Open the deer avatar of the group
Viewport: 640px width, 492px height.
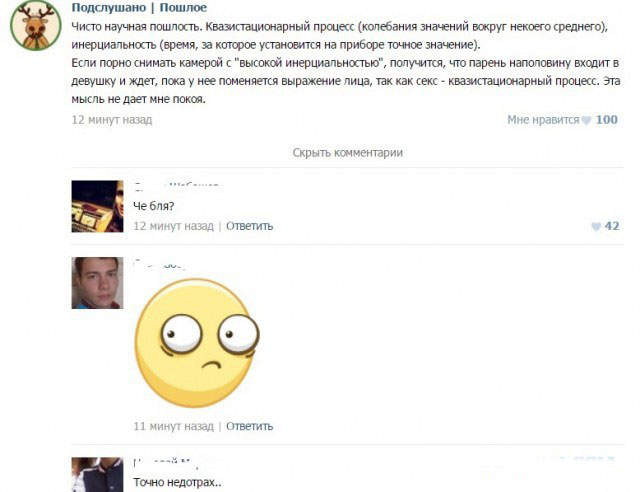(36, 25)
